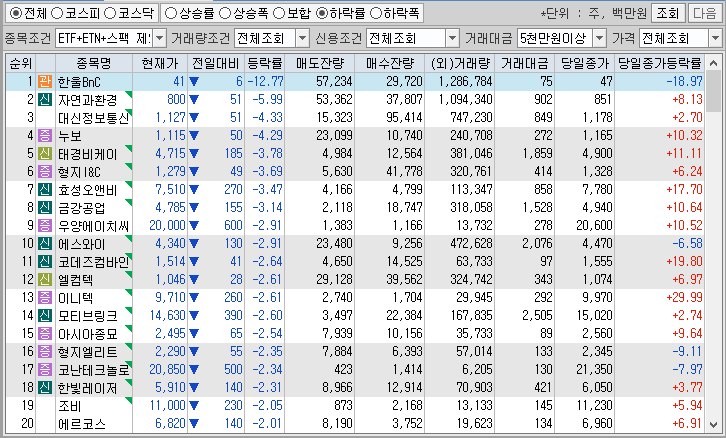The width and height of the screenshot is (726, 438).
Task: Click the 우양에이치씨 price 20,000
Action: [167, 225]
